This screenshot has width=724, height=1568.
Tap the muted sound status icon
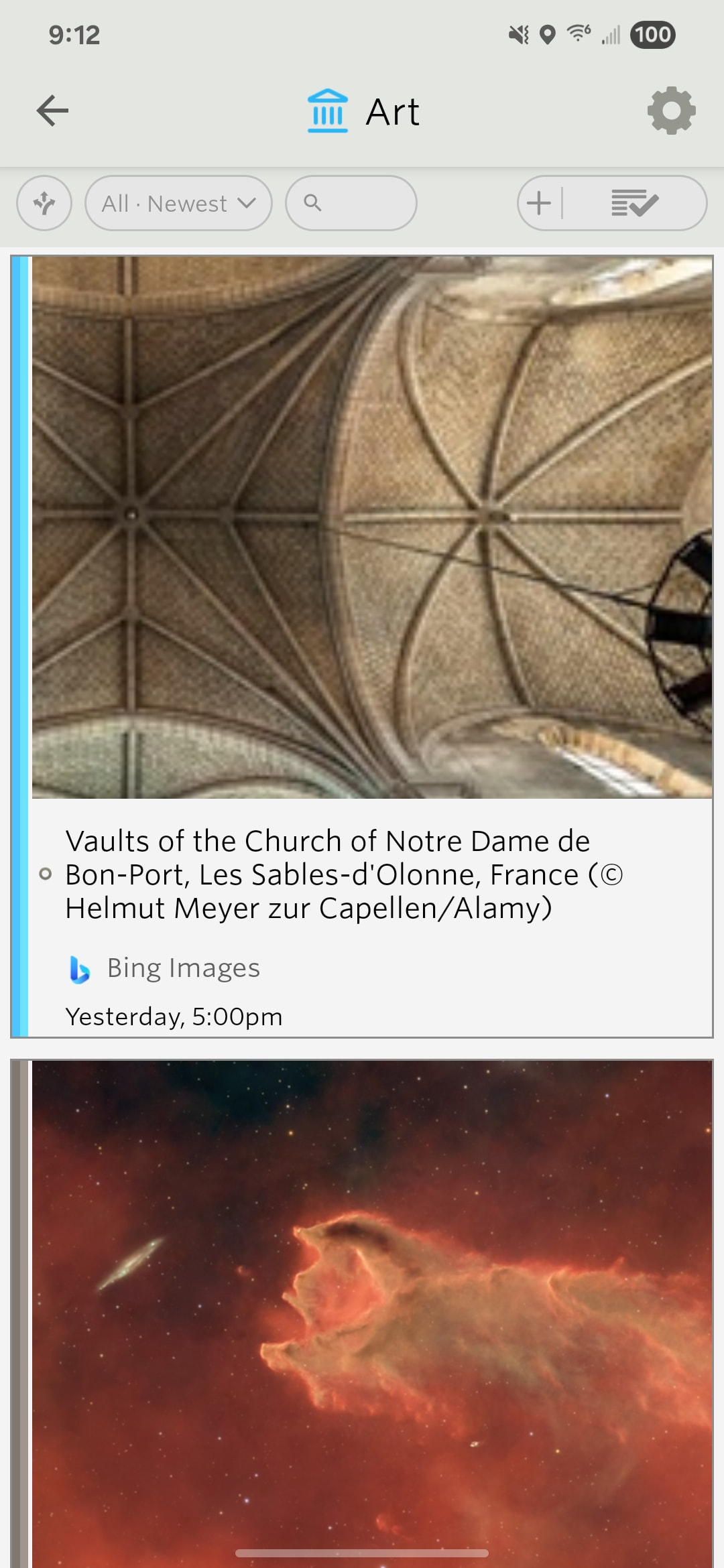coord(518,35)
